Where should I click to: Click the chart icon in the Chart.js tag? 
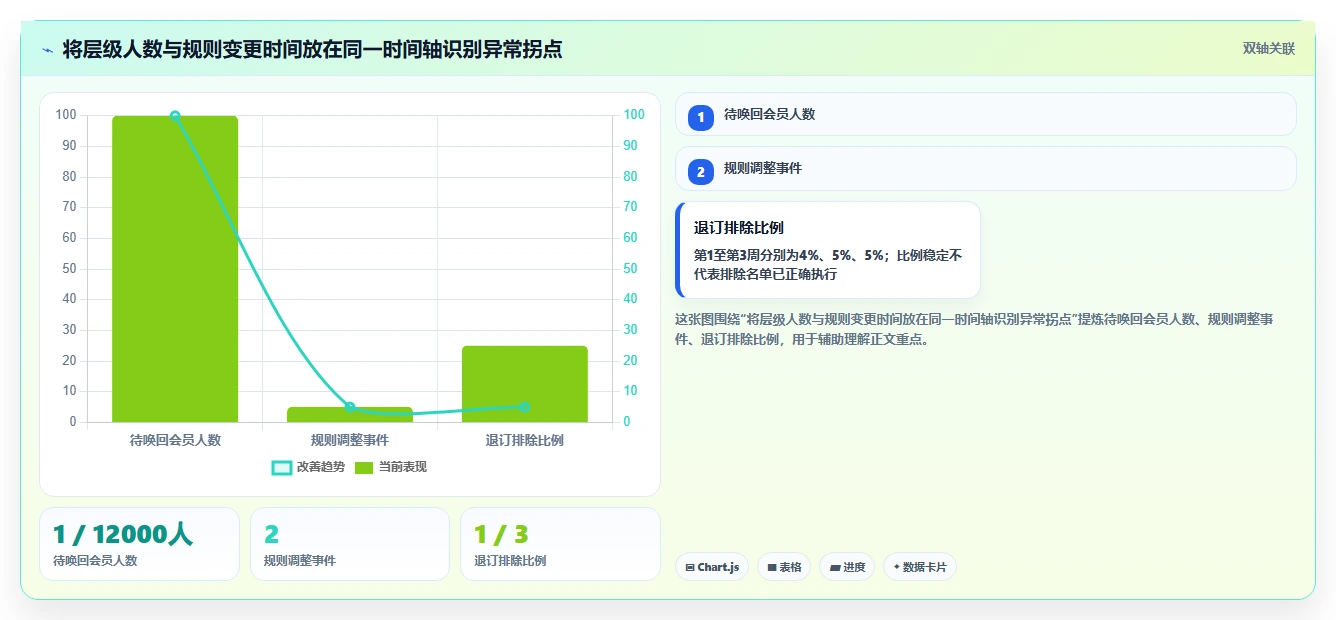tap(690, 567)
